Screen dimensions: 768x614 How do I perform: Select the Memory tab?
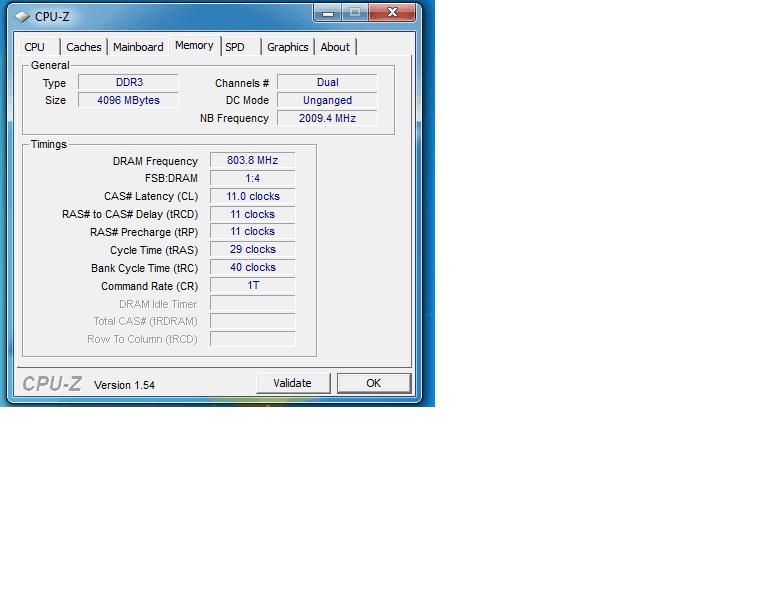pos(194,46)
